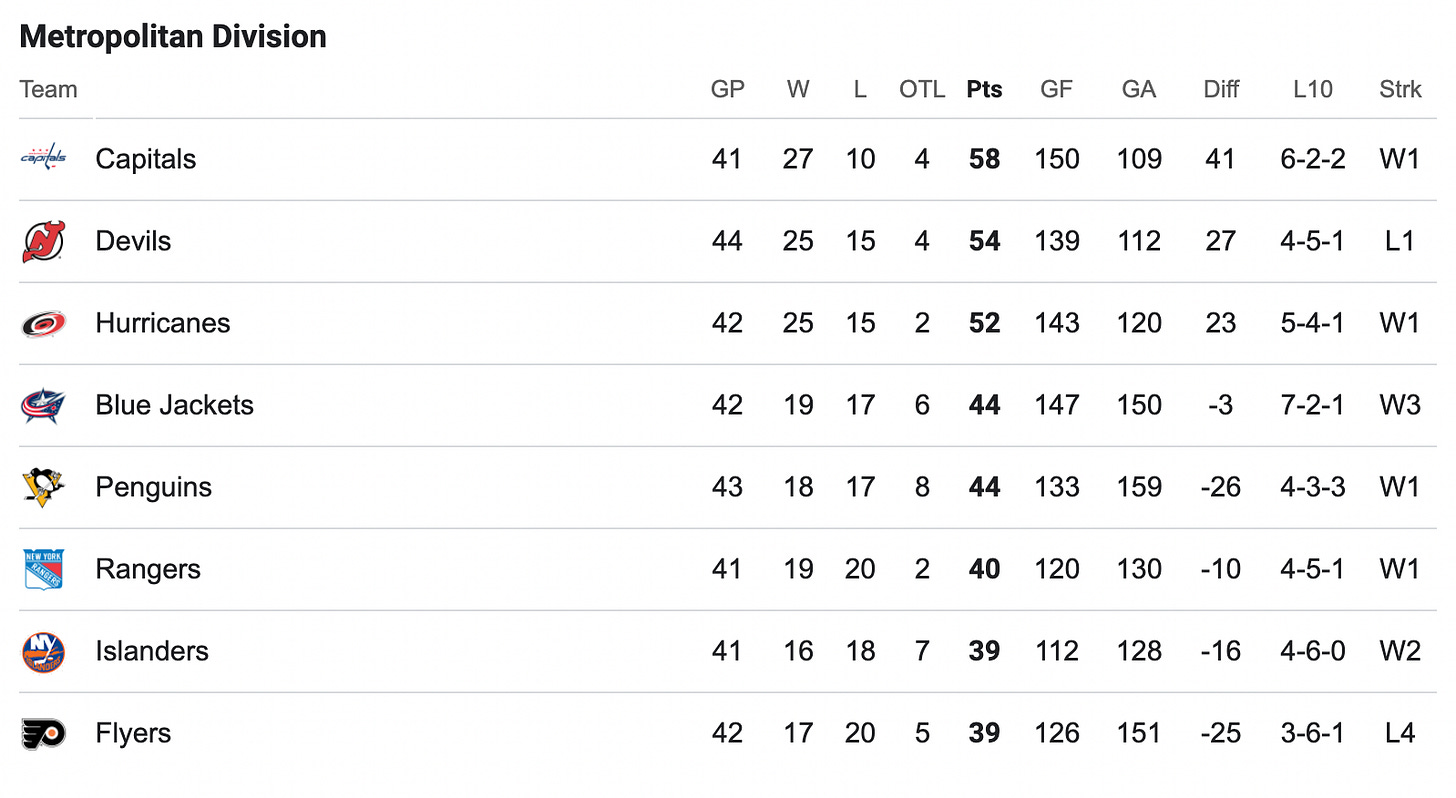This screenshot has height=798, width=1456.
Task: Select the Islanders logo icon
Action: point(44,651)
